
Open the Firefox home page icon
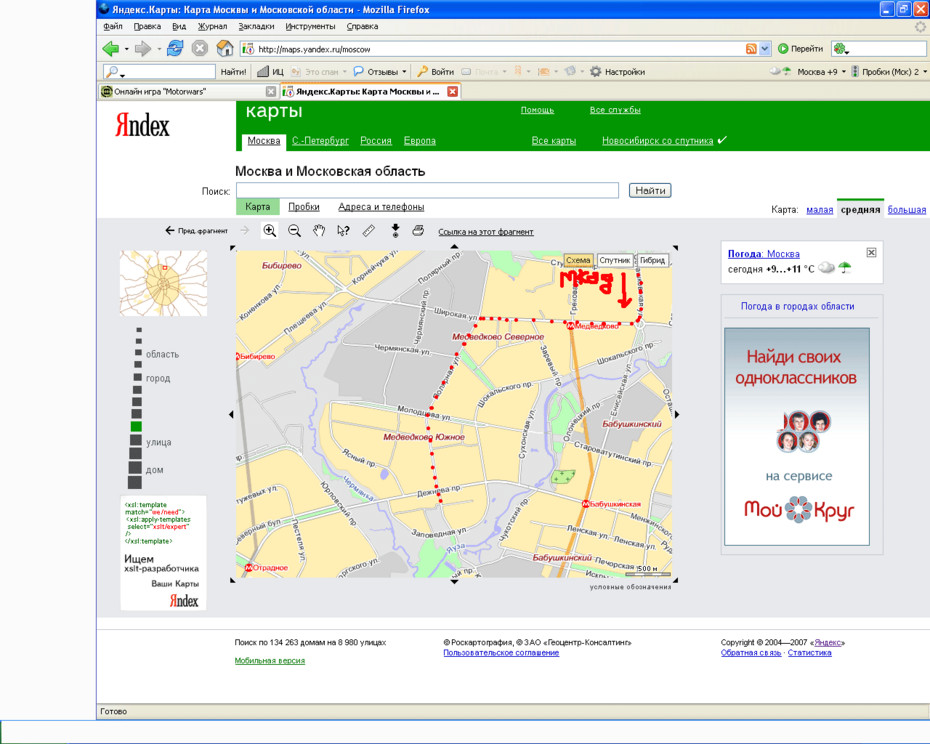point(225,49)
